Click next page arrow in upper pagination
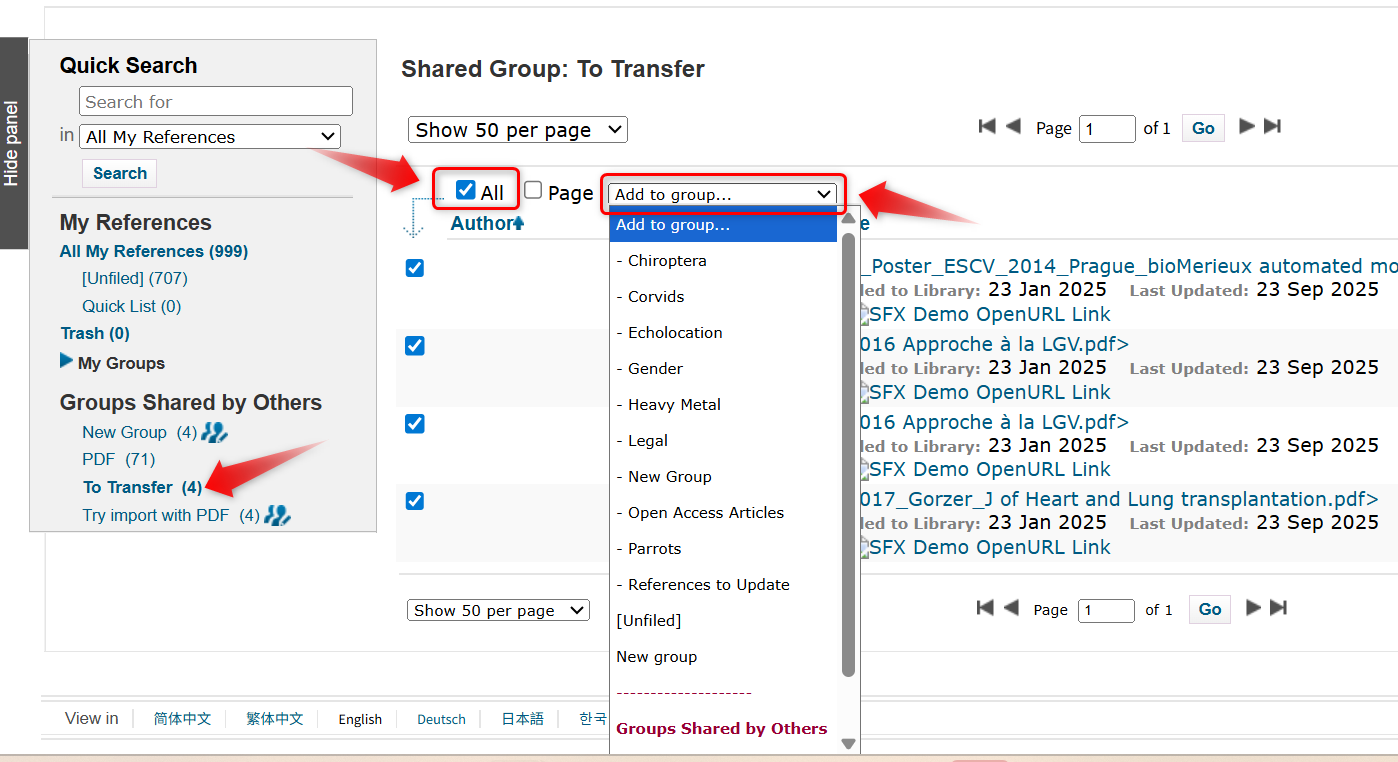This screenshot has height=762, width=1398. [1247, 126]
